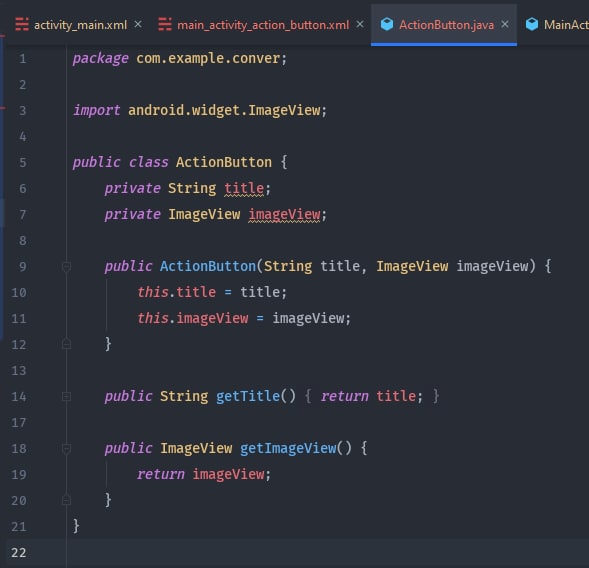Click the underlined field 'imageView' on line 7
The image size is (589, 568).
284,215
